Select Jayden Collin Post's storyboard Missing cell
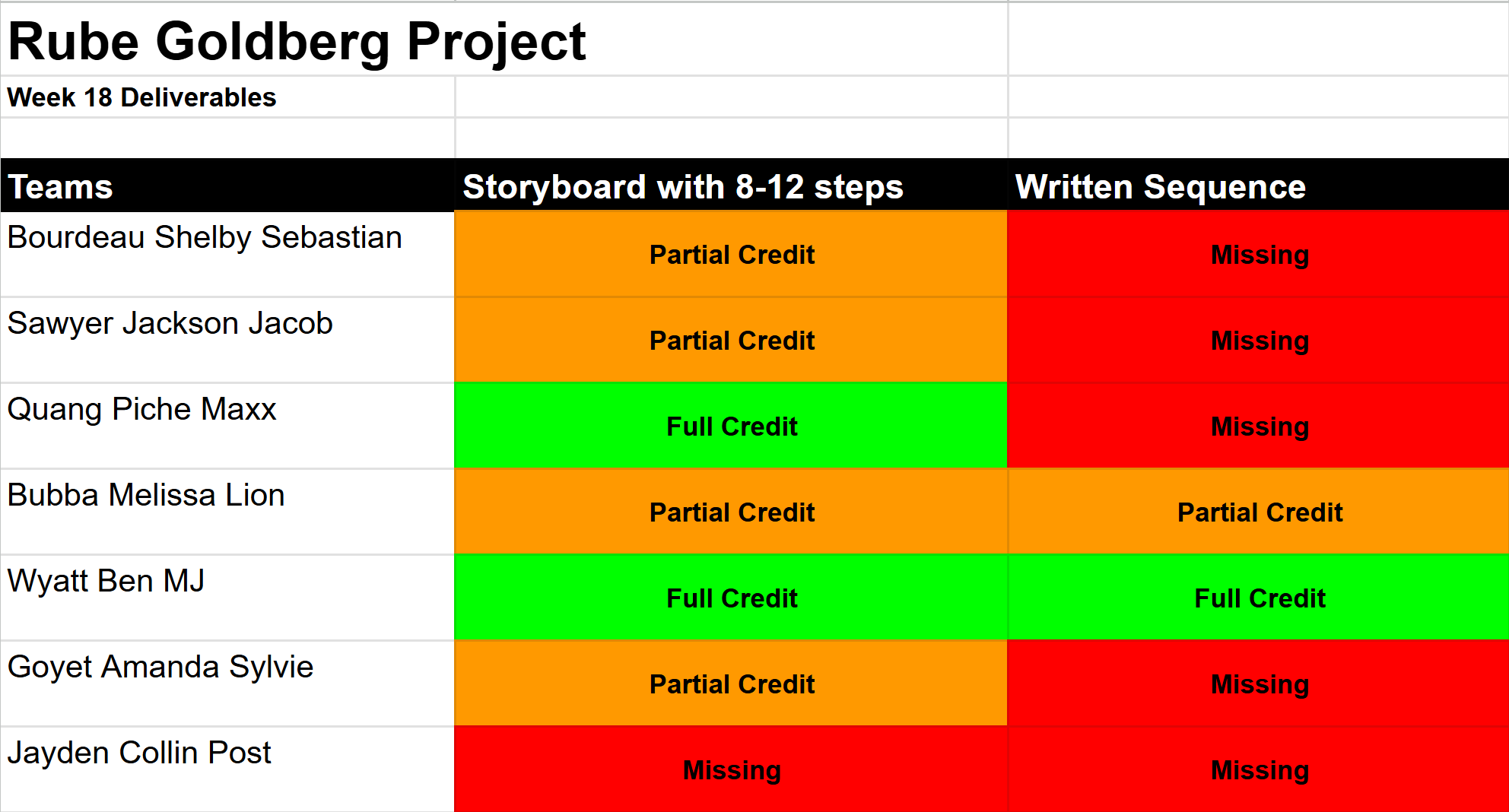 click(x=732, y=770)
